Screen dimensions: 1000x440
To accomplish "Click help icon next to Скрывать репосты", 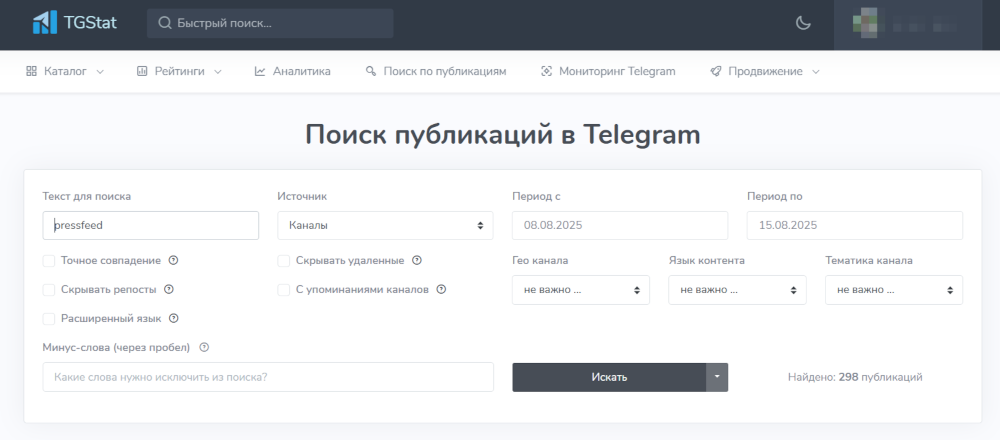I will tap(168, 289).
